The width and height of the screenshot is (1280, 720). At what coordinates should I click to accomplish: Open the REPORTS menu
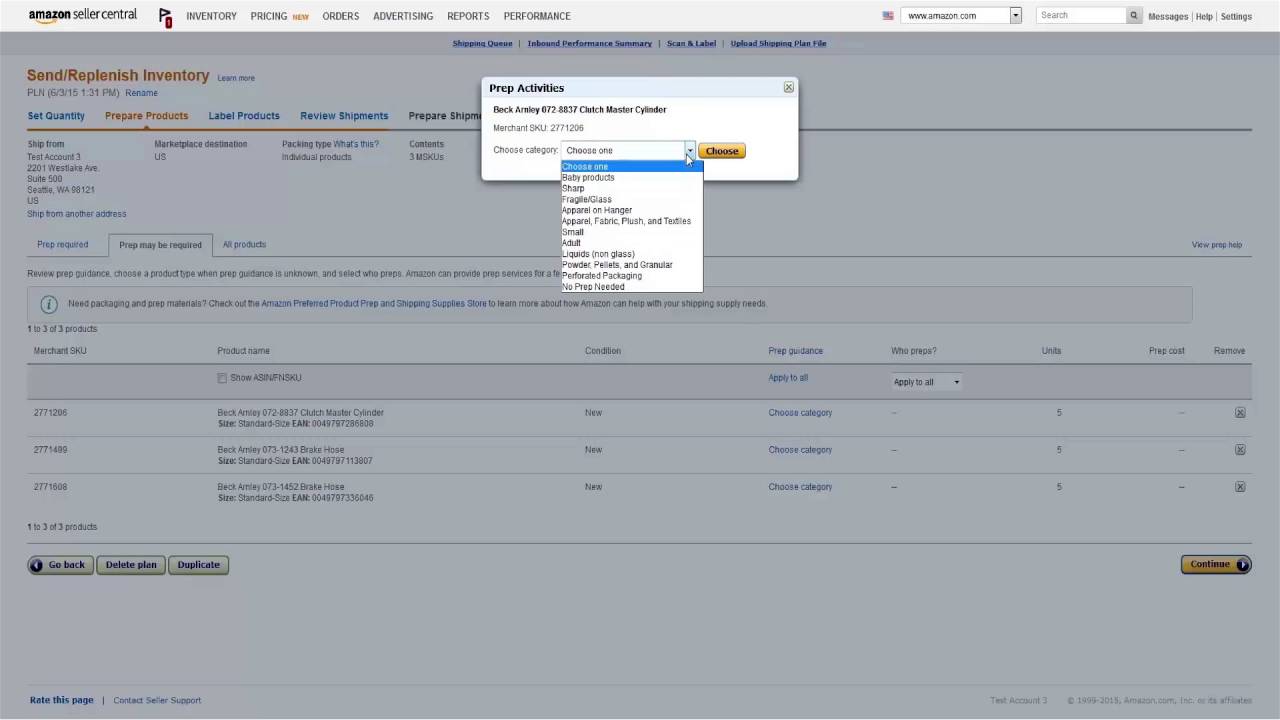coord(468,16)
